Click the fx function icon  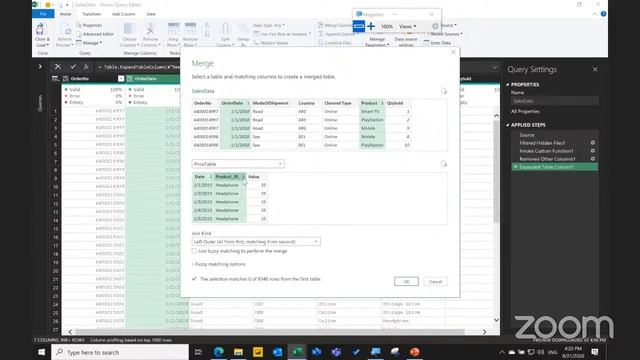86,67
